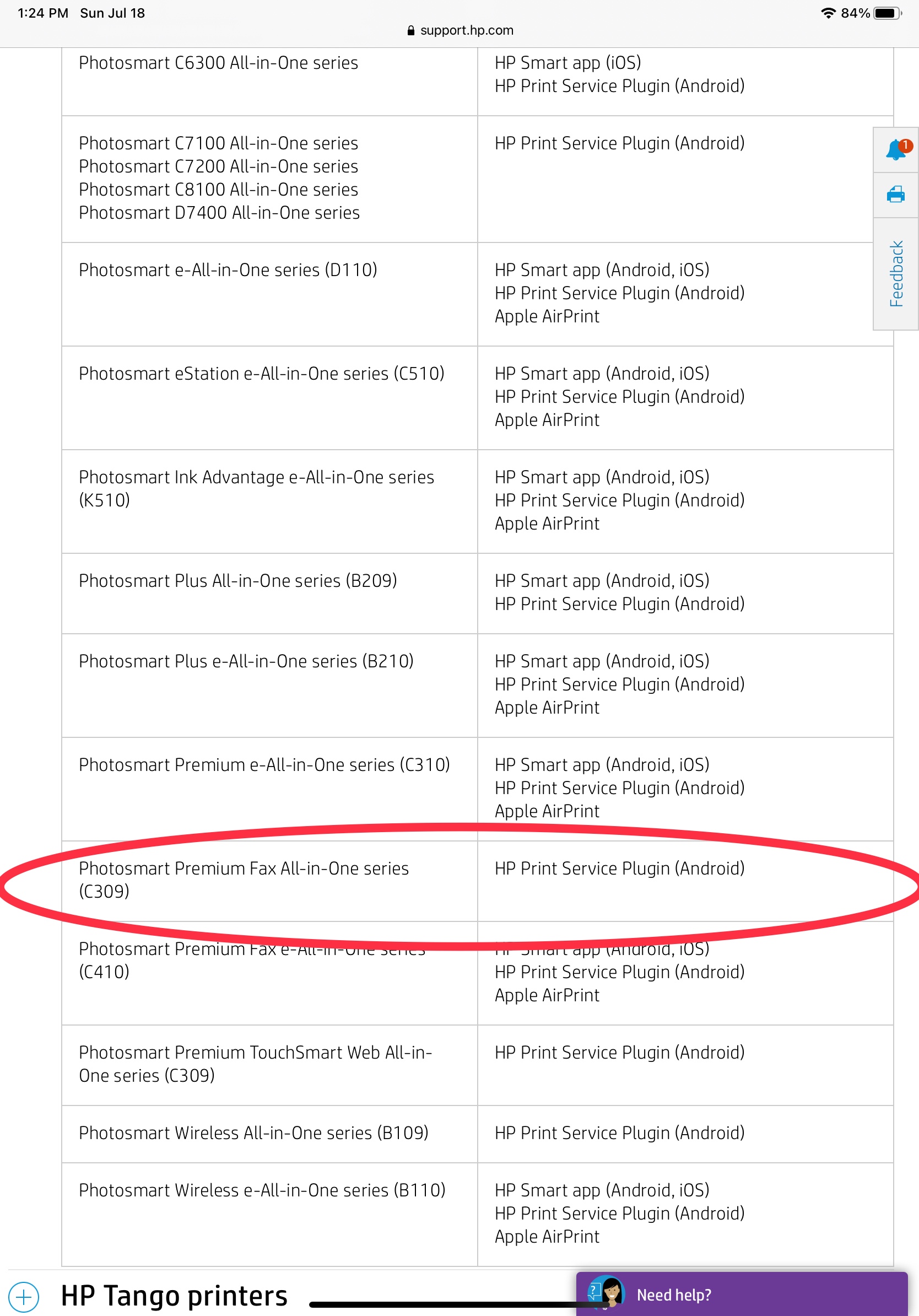Tap the support.hp.com address bar
Viewport: 919px width, 1316px height.
point(459,30)
